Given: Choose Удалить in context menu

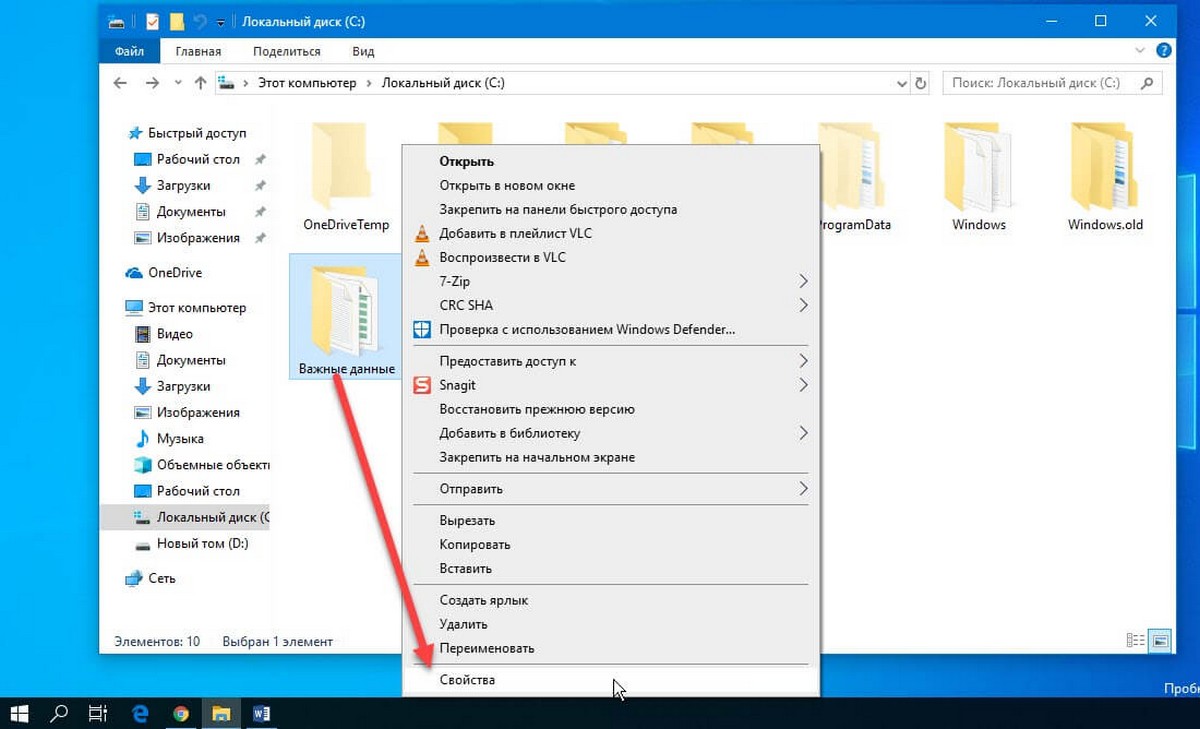Looking at the screenshot, I should point(610,624).
